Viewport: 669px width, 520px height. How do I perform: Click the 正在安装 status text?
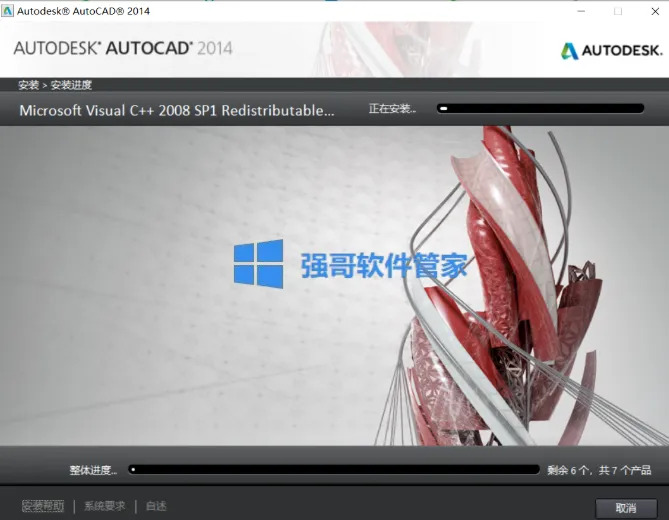[392, 109]
